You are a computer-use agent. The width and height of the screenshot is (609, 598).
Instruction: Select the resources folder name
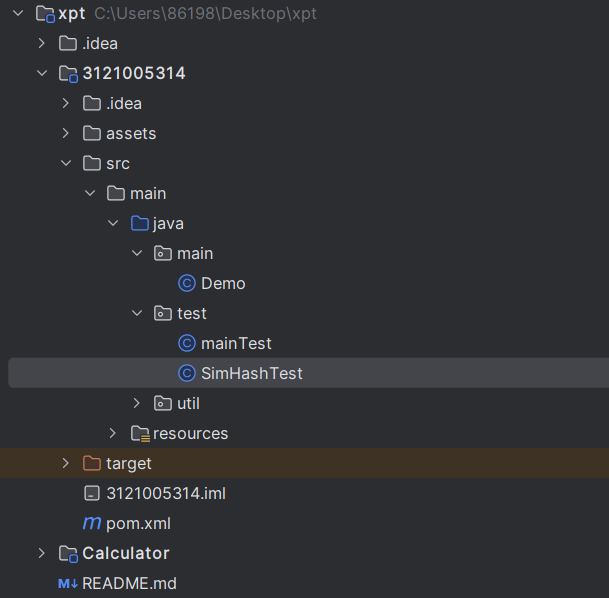pyautogui.click(x=190, y=433)
